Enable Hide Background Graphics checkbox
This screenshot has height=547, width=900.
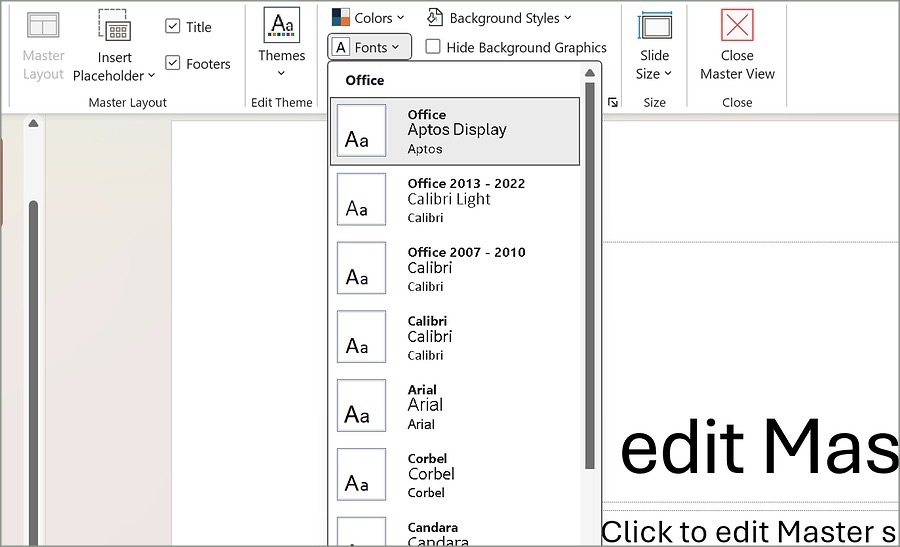tap(433, 47)
